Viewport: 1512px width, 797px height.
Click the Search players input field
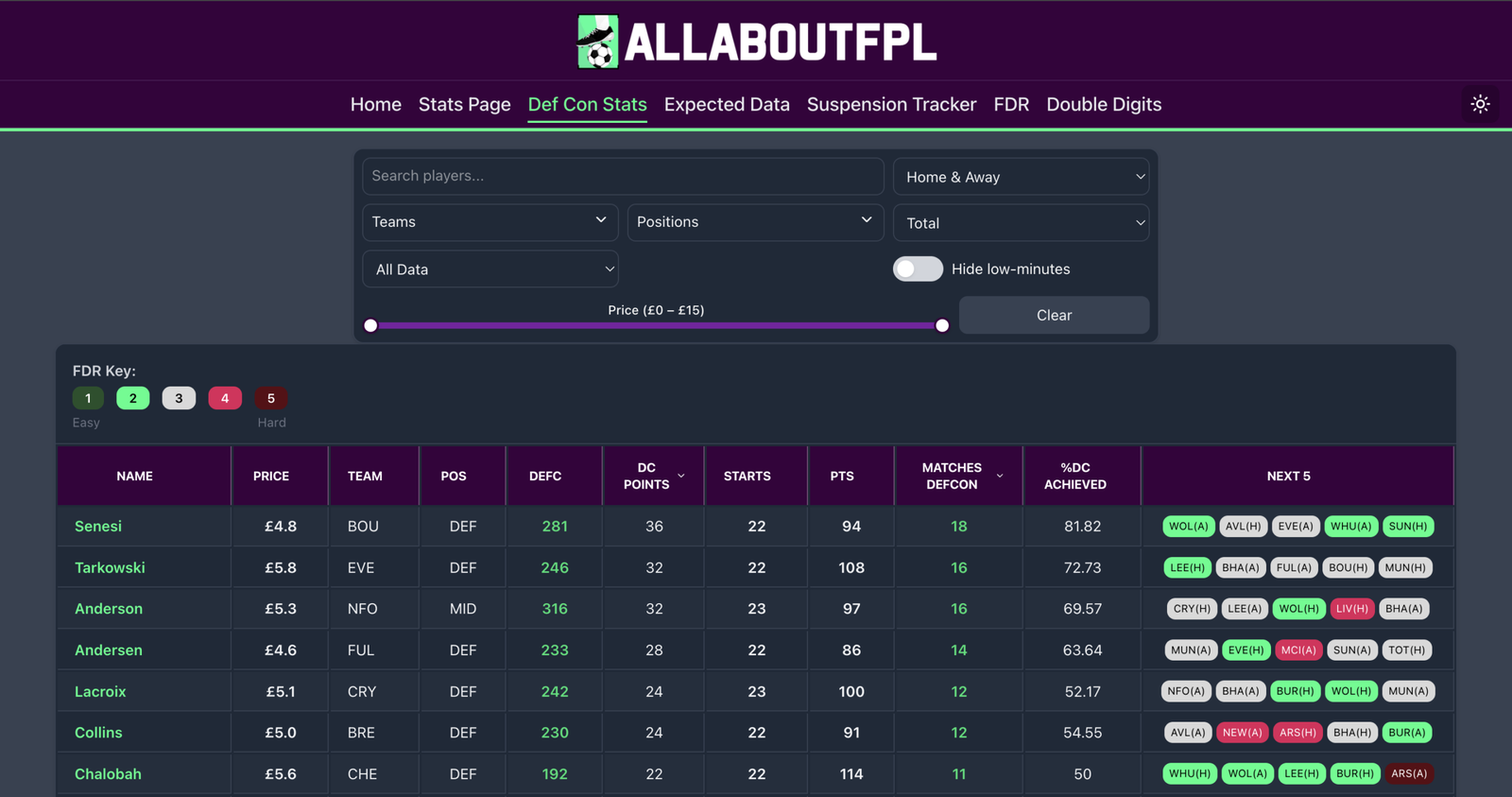[623, 176]
